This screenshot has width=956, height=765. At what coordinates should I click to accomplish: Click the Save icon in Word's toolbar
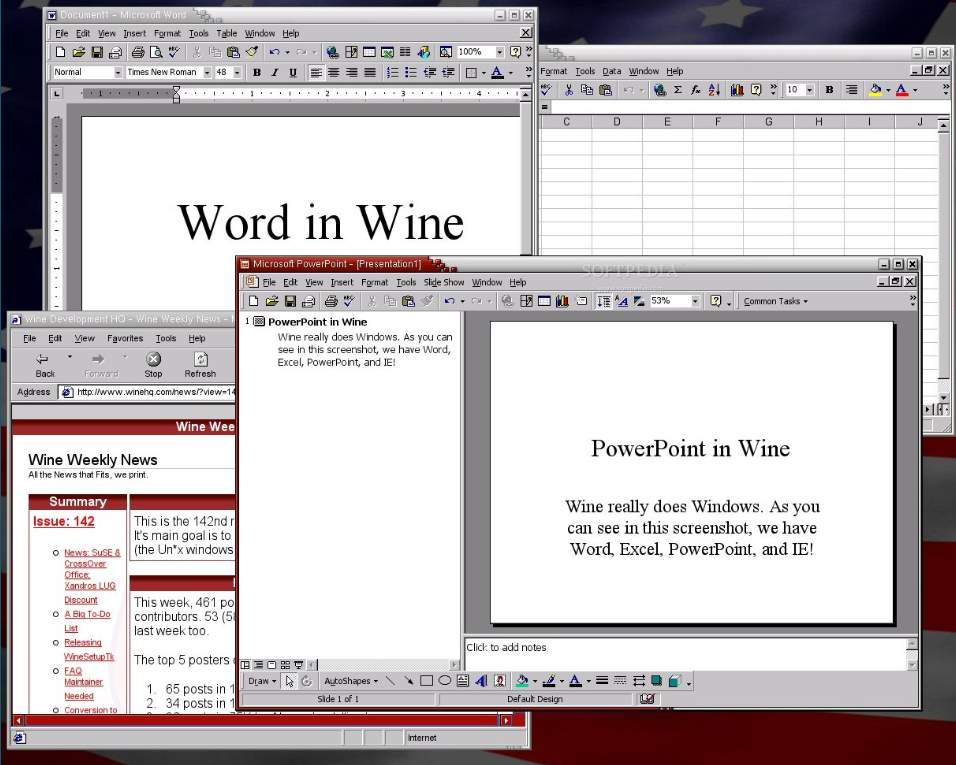[x=97, y=52]
